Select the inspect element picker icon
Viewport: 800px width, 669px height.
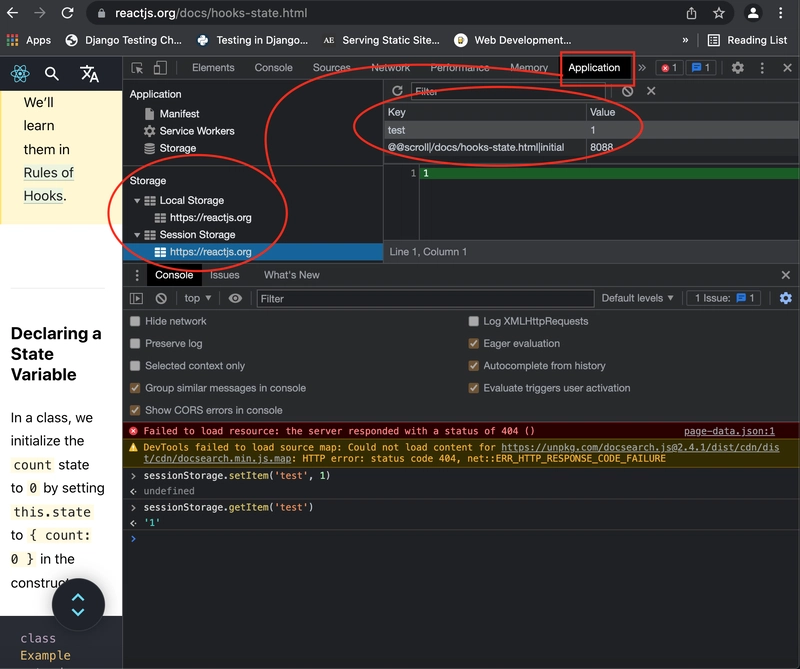pos(137,68)
